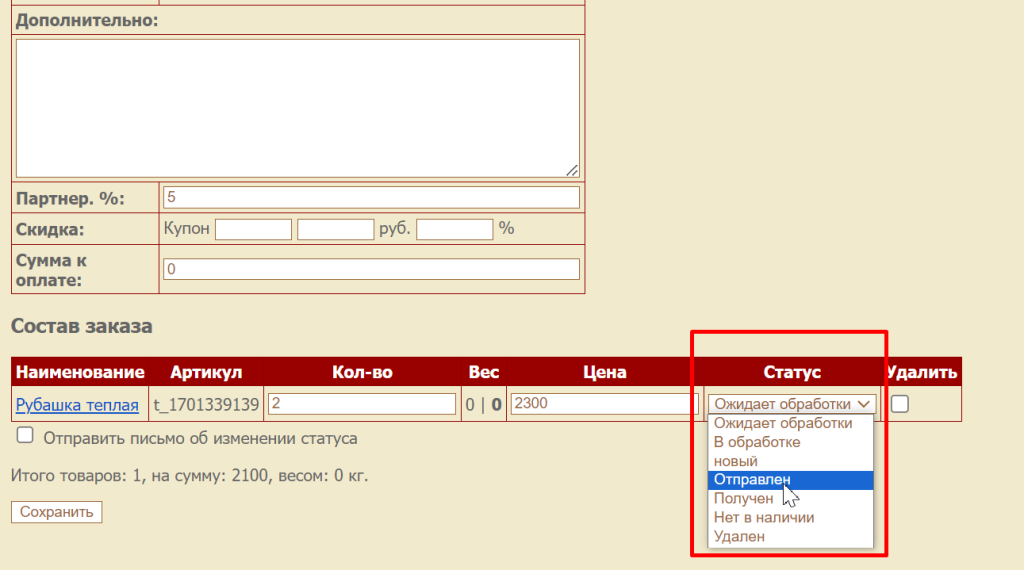
Task: Pick 'новый' status option
Action: click(x=790, y=461)
